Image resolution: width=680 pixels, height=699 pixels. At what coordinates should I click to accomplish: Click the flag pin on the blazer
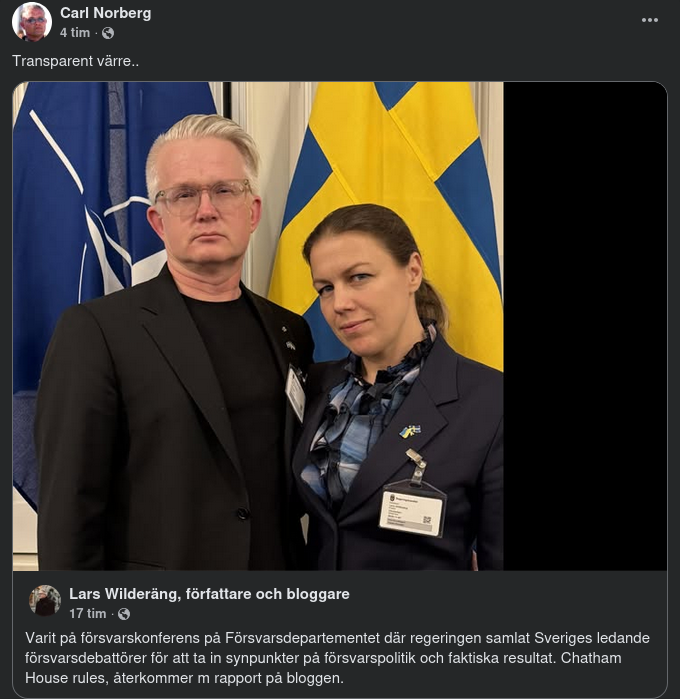(410, 431)
